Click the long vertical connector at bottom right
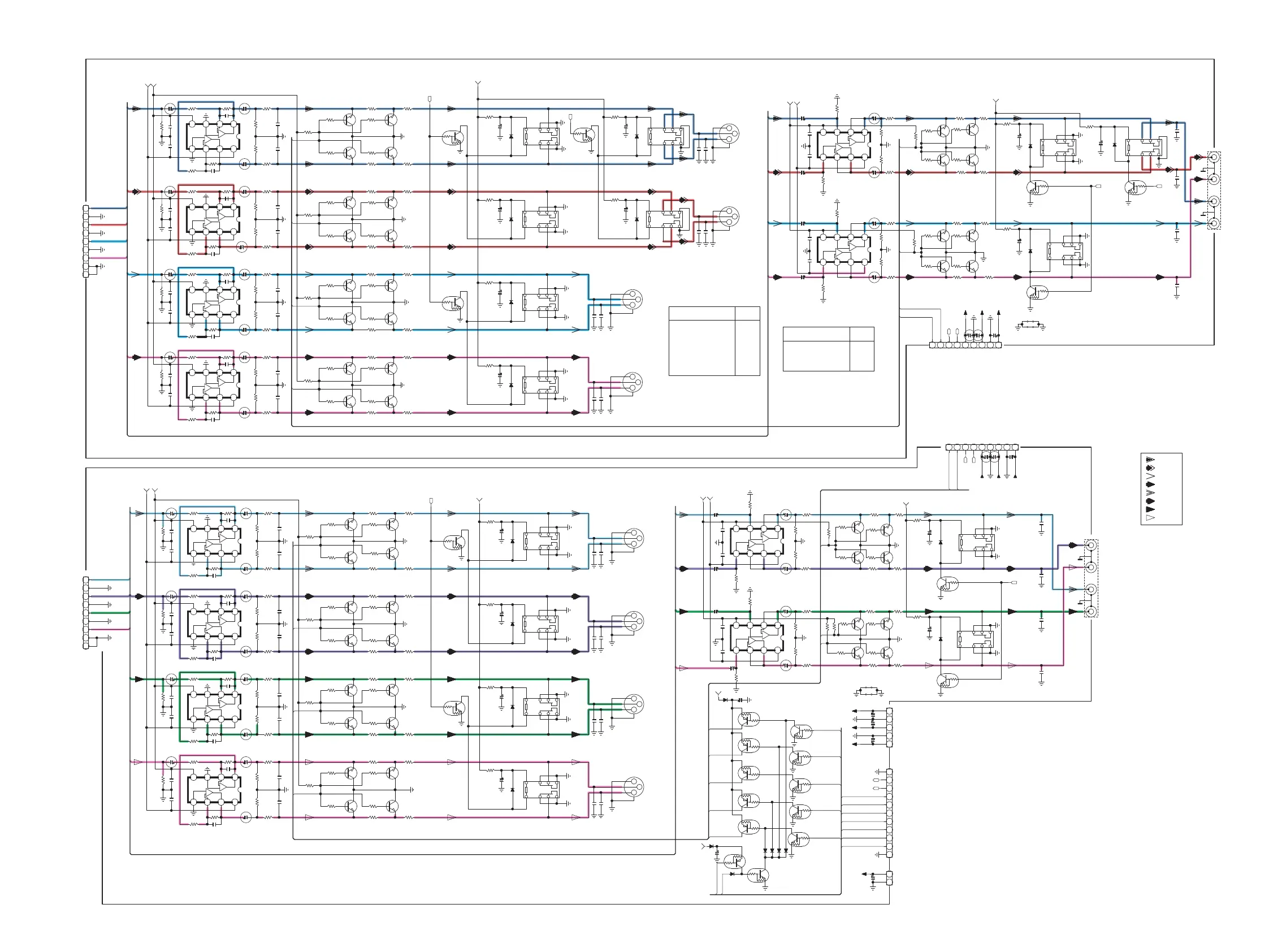Viewport: 1282px width, 952px height. (889, 812)
